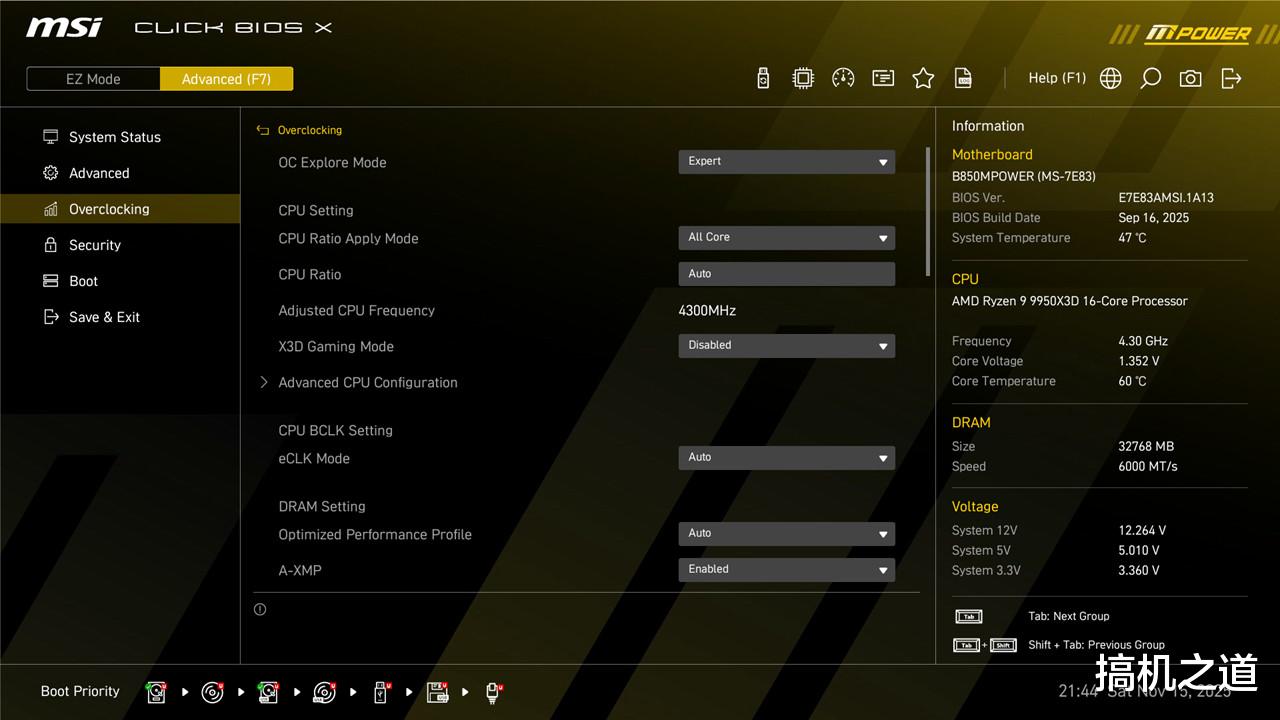
Task: Open the eCLK Mode dropdown
Action: coord(787,458)
